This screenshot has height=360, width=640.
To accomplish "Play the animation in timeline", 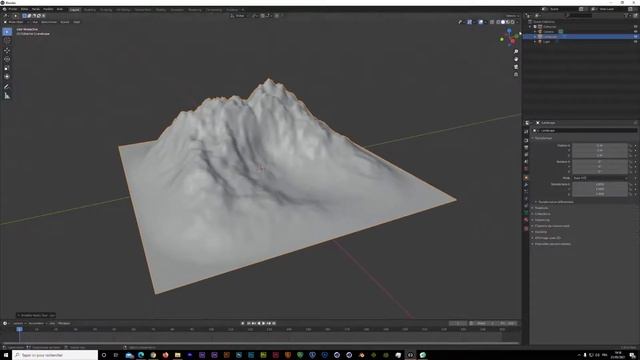I will (263, 323).
